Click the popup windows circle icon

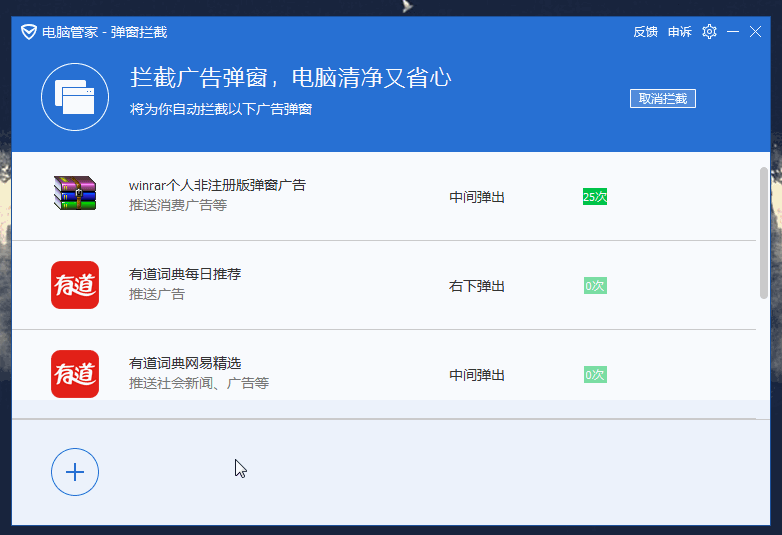pyautogui.click(x=75, y=97)
